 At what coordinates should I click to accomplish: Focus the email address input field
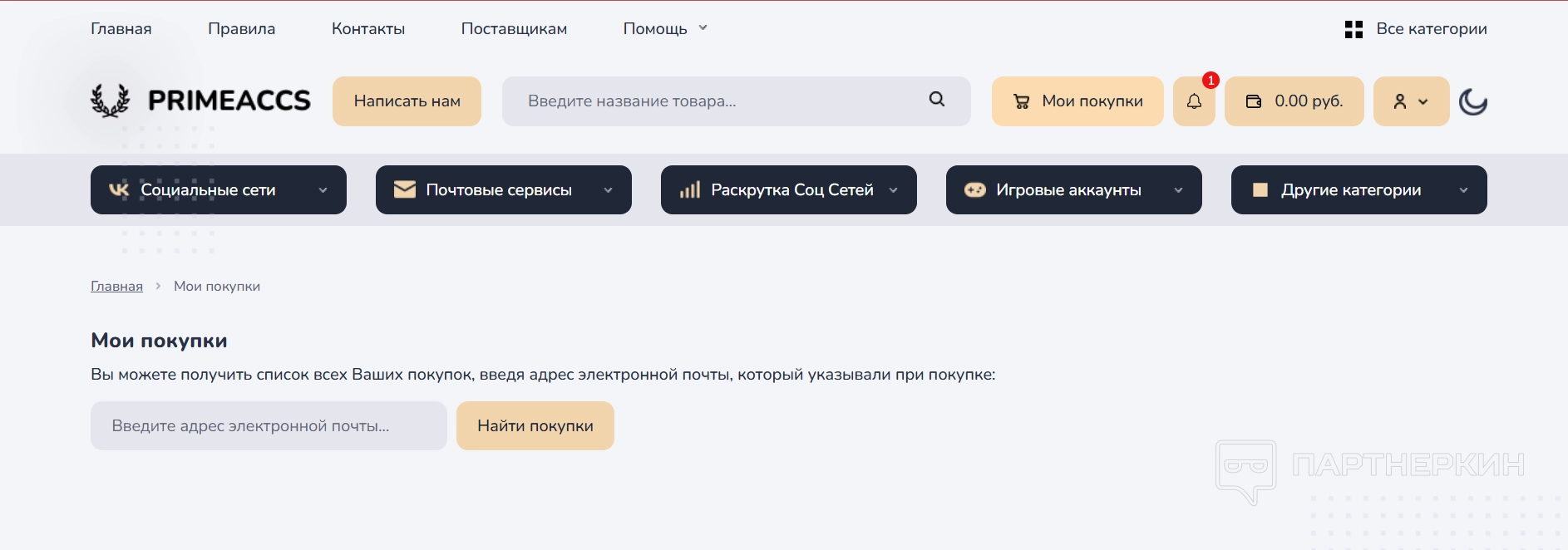click(269, 426)
